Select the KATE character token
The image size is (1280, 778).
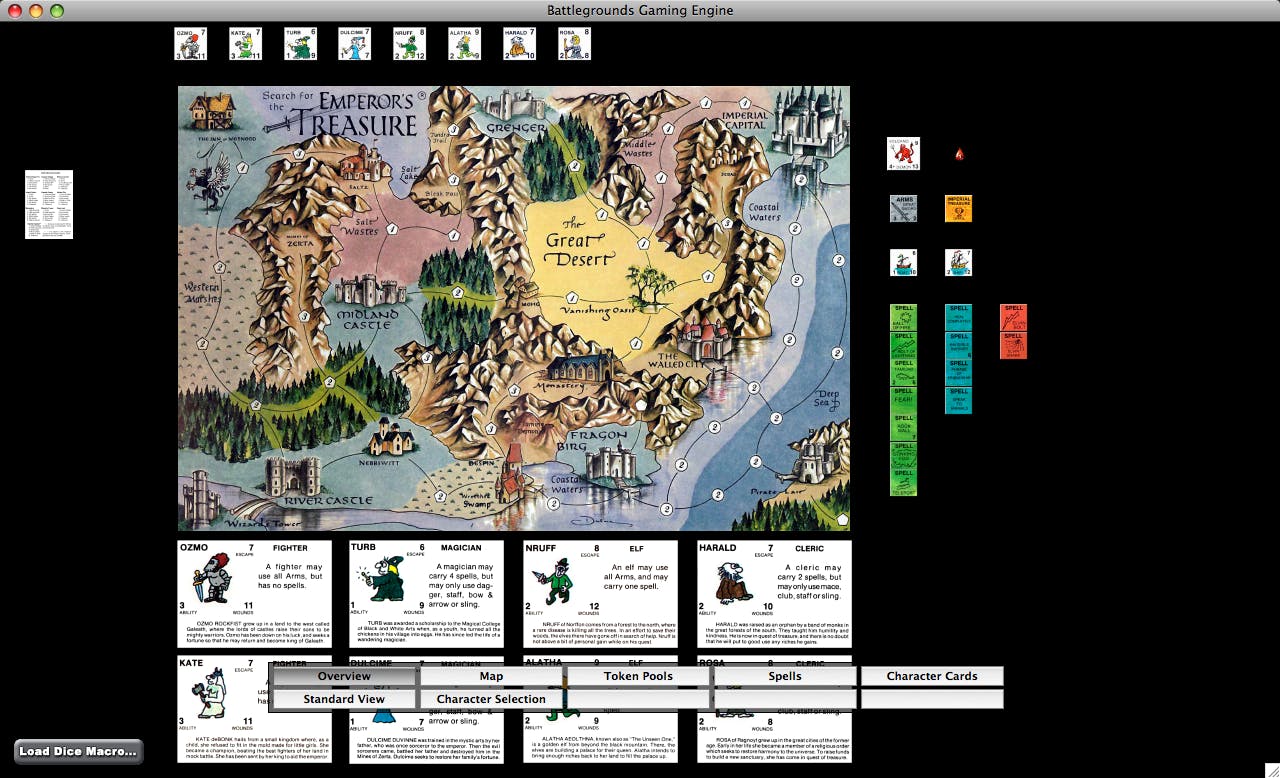pos(245,44)
